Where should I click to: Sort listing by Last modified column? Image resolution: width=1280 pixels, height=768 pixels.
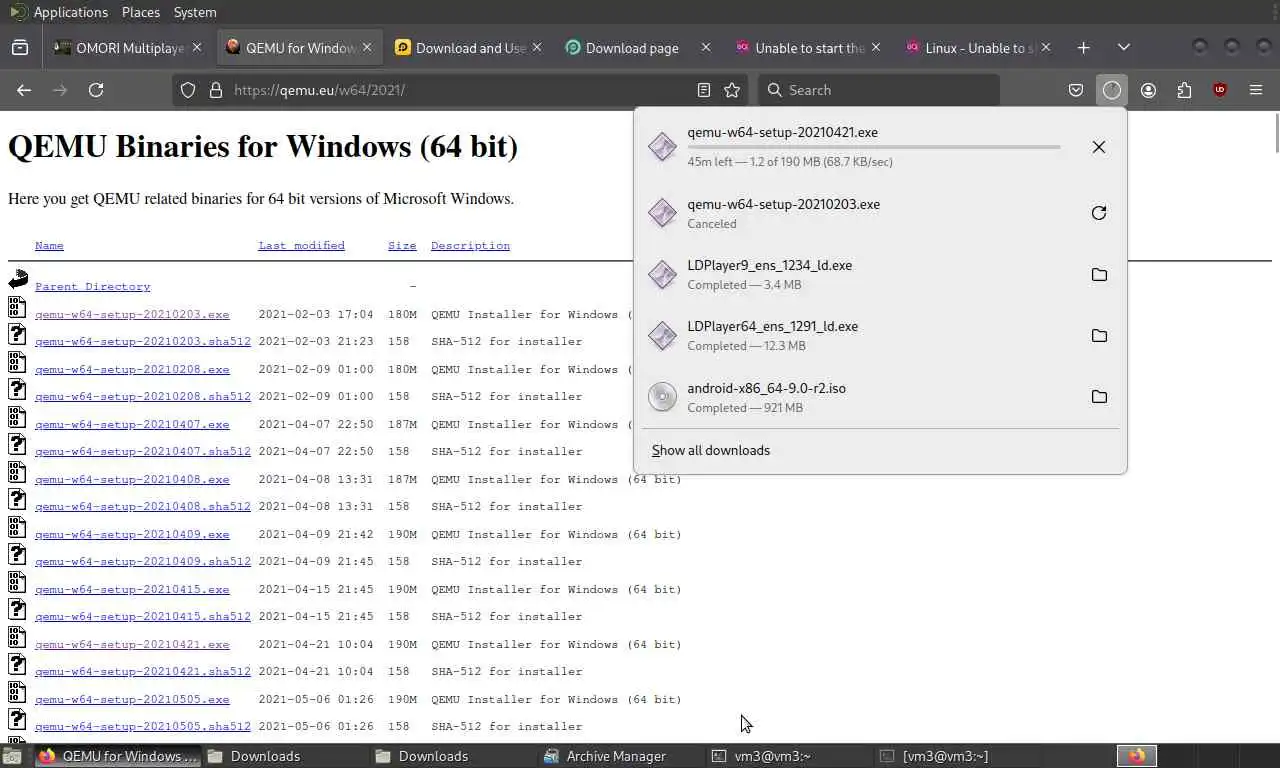301,245
